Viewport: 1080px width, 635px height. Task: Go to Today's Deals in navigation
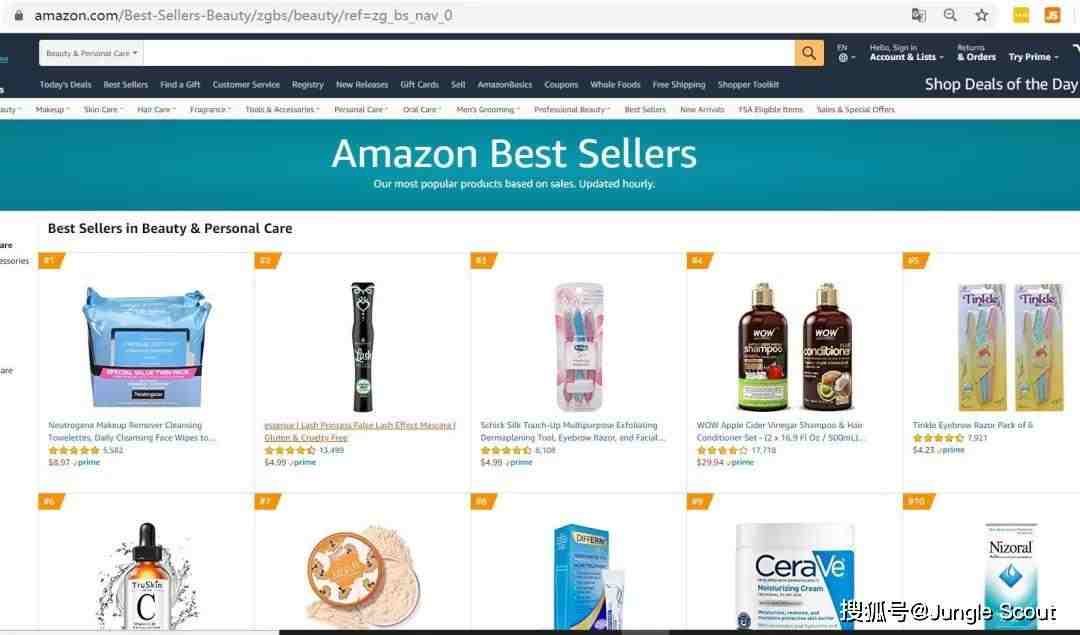point(65,85)
